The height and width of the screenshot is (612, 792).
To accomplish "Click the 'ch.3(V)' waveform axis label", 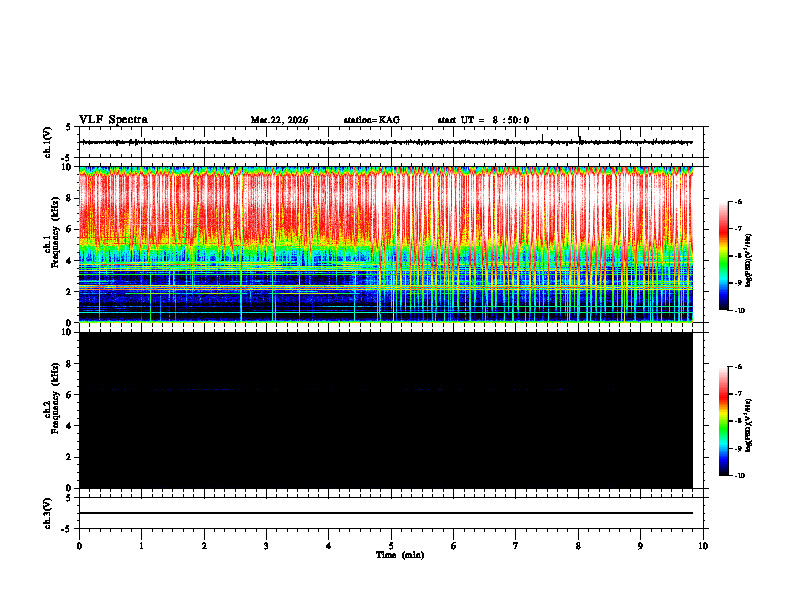I will click(48, 513).
